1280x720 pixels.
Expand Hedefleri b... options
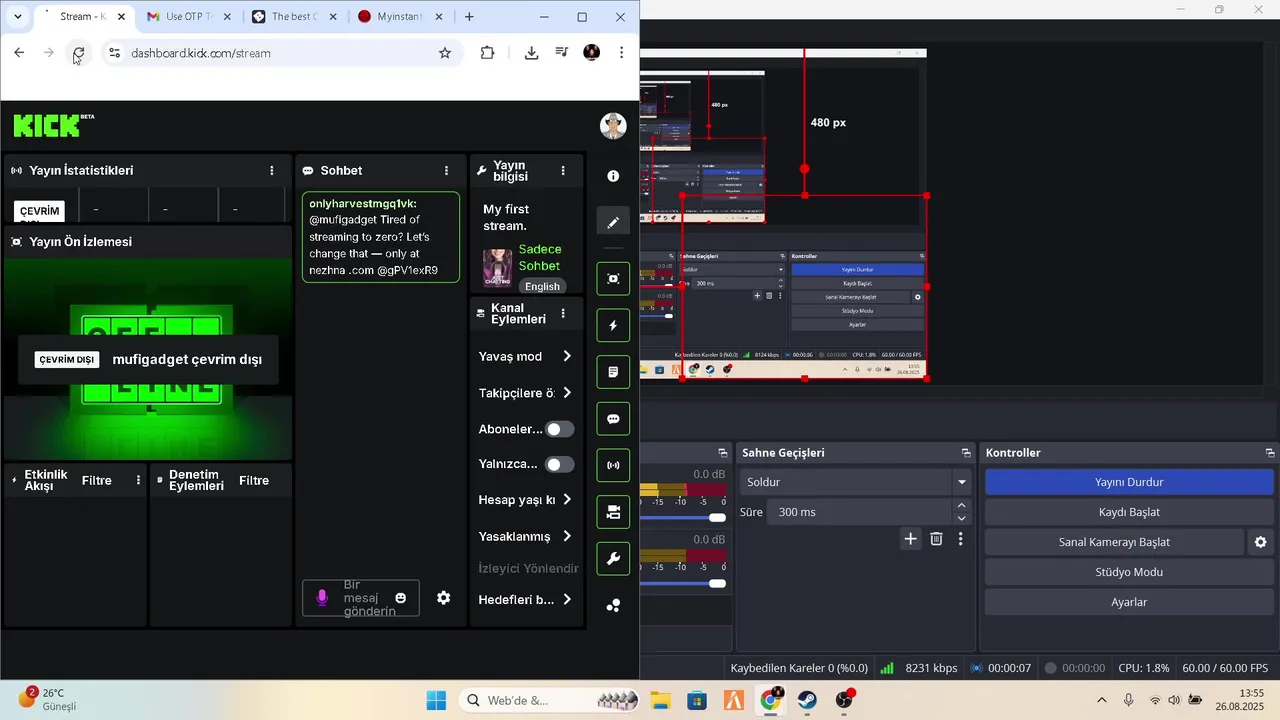coord(525,600)
